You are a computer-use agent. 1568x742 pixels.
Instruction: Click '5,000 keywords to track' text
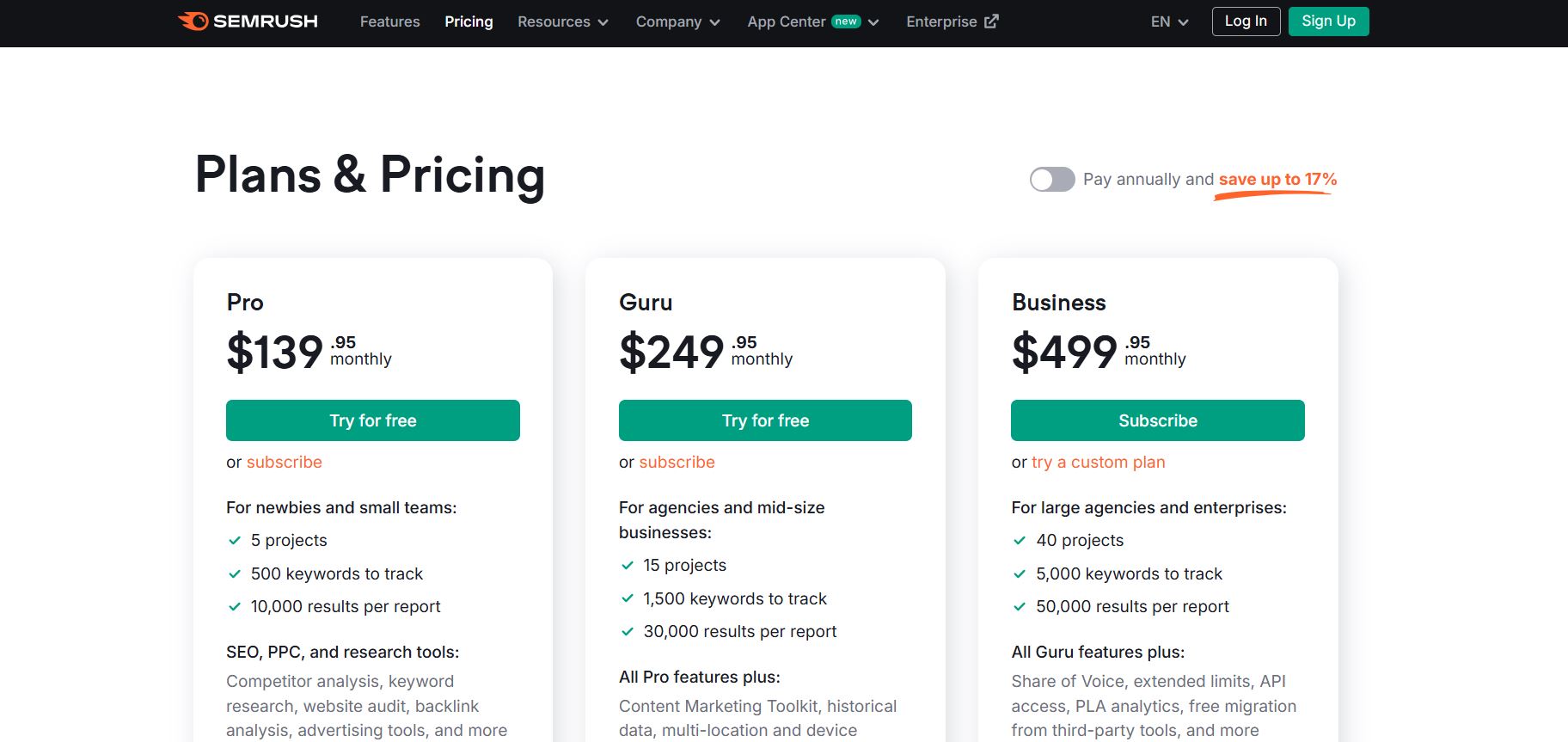coord(1129,573)
